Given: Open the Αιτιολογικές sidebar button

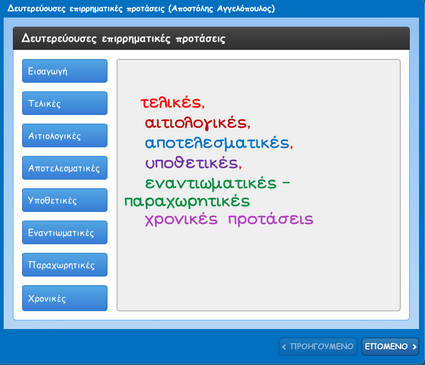Looking at the screenshot, I should (x=65, y=136).
